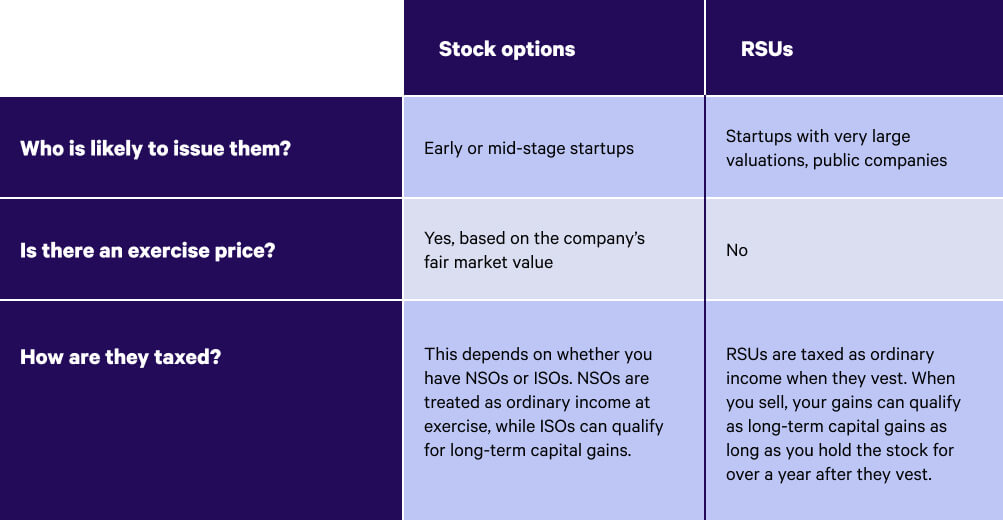Click the 'you sell, your gains can qualify' line
This screenshot has height=521, width=1003.
pos(843,402)
